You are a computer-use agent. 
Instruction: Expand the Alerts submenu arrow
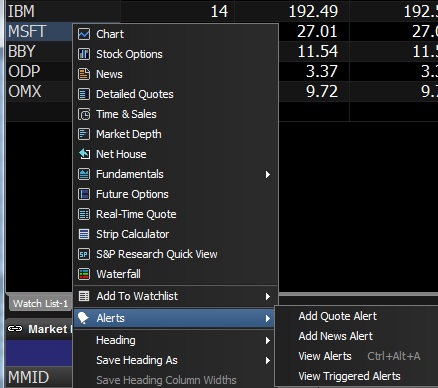coord(268,318)
